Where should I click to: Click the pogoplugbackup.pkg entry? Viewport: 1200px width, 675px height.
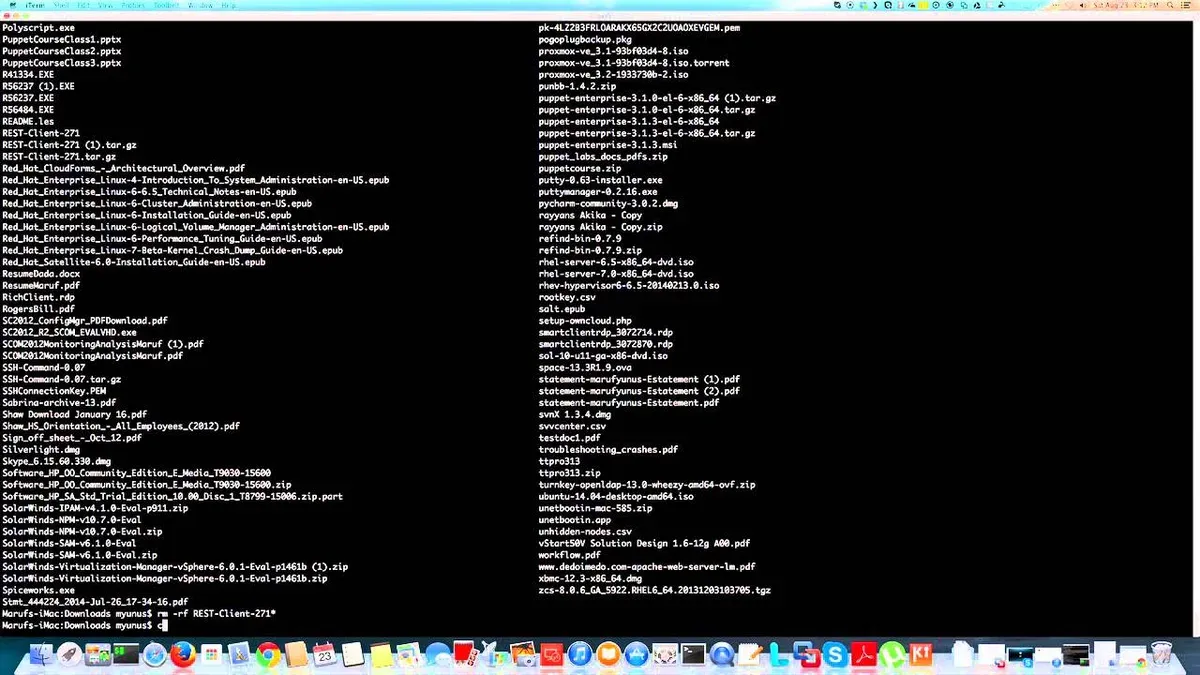[585, 39]
